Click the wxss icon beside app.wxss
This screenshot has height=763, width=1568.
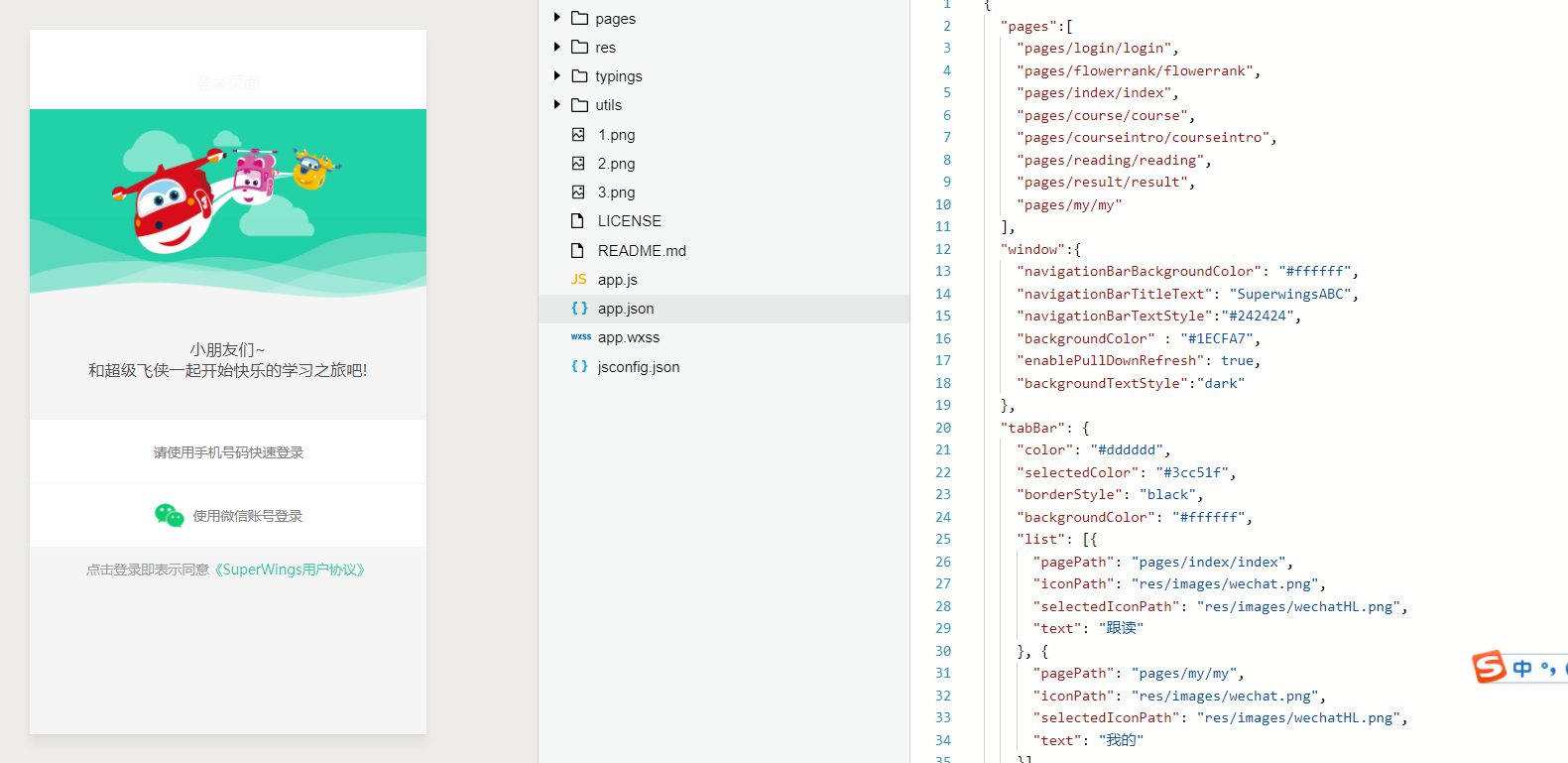[x=580, y=336]
